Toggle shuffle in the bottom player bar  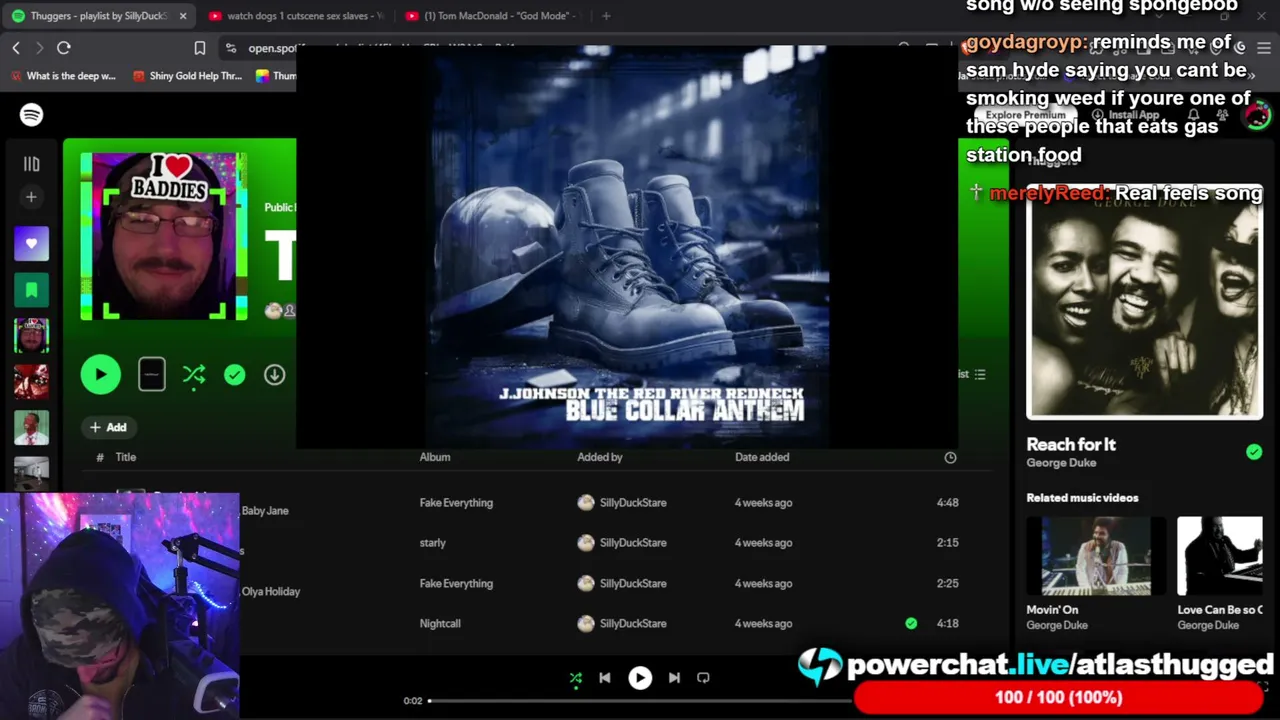pos(576,678)
